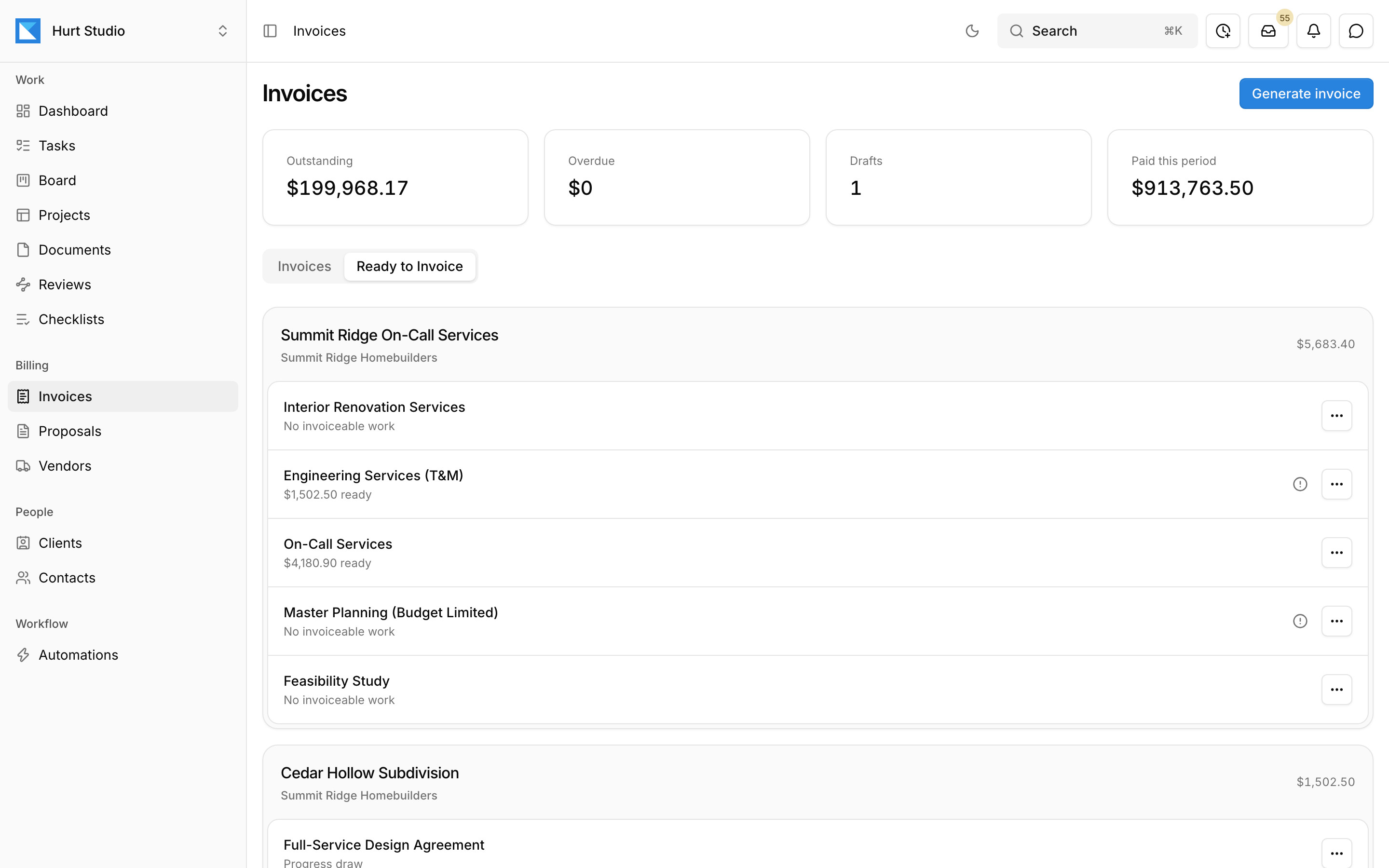Click the Invoices breadcrumb in header
This screenshot has height=868, width=1389.
[x=319, y=31]
